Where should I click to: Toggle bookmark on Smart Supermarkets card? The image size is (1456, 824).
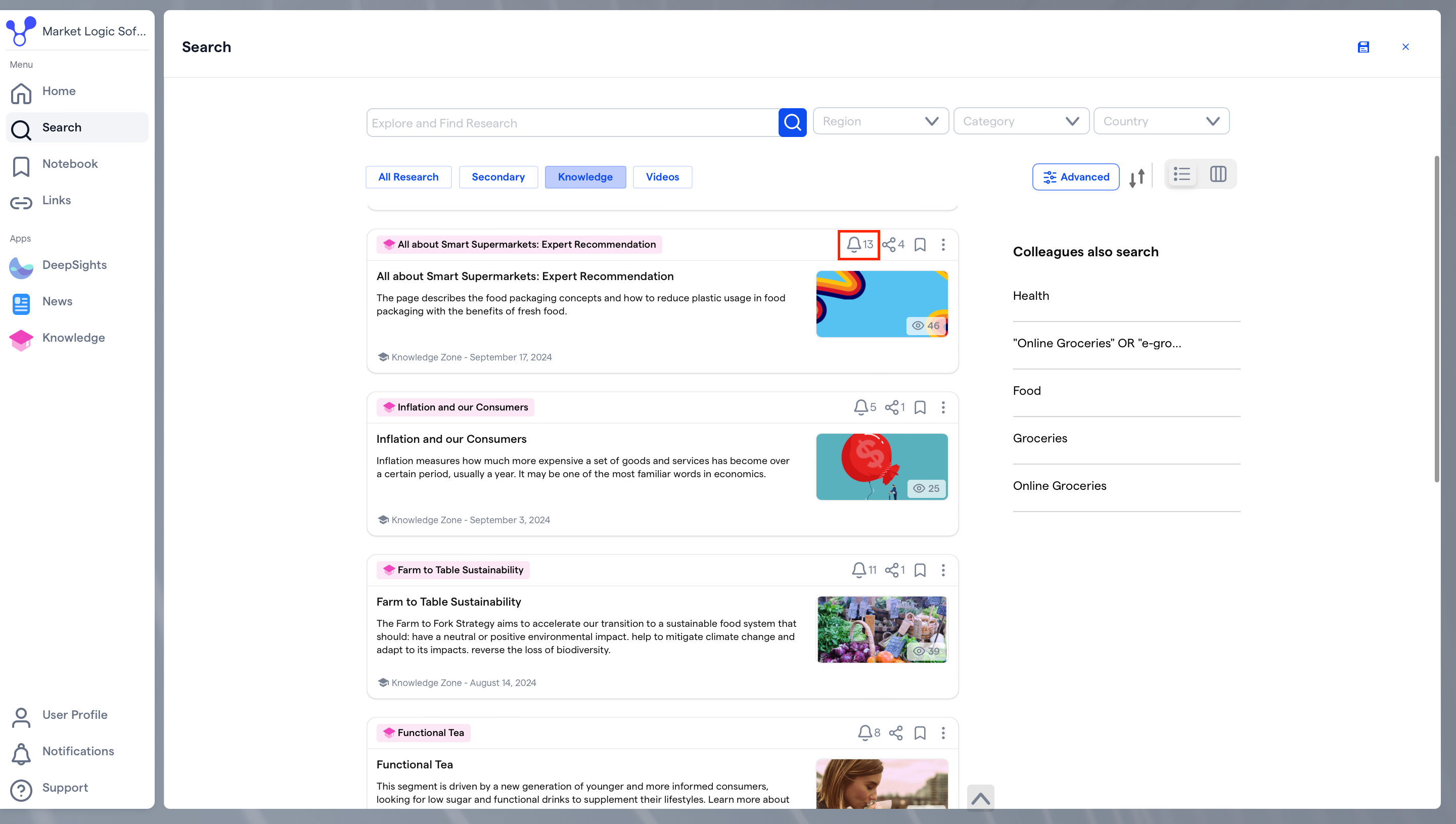pyautogui.click(x=920, y=245)
